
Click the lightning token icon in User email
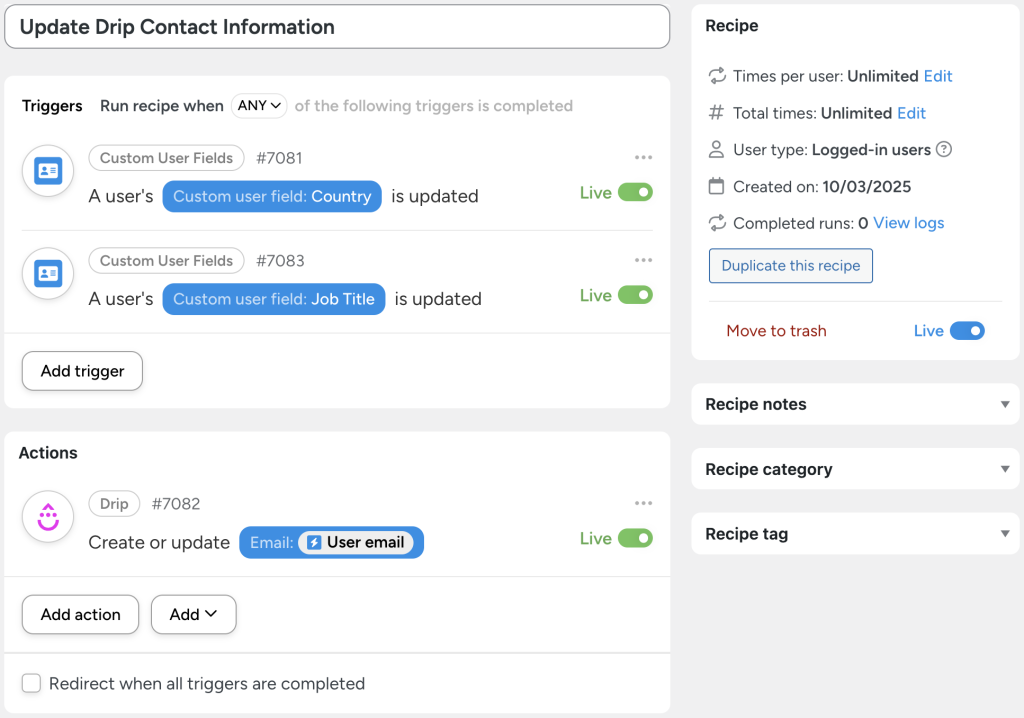coord(314,542)
